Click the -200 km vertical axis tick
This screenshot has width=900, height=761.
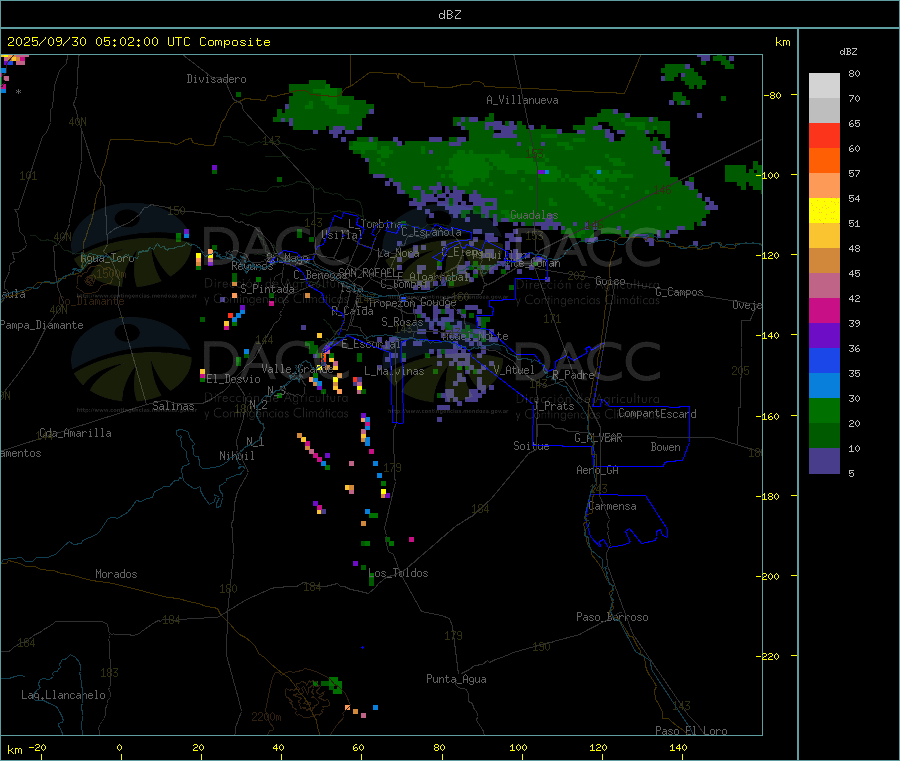tap(771, 576)
